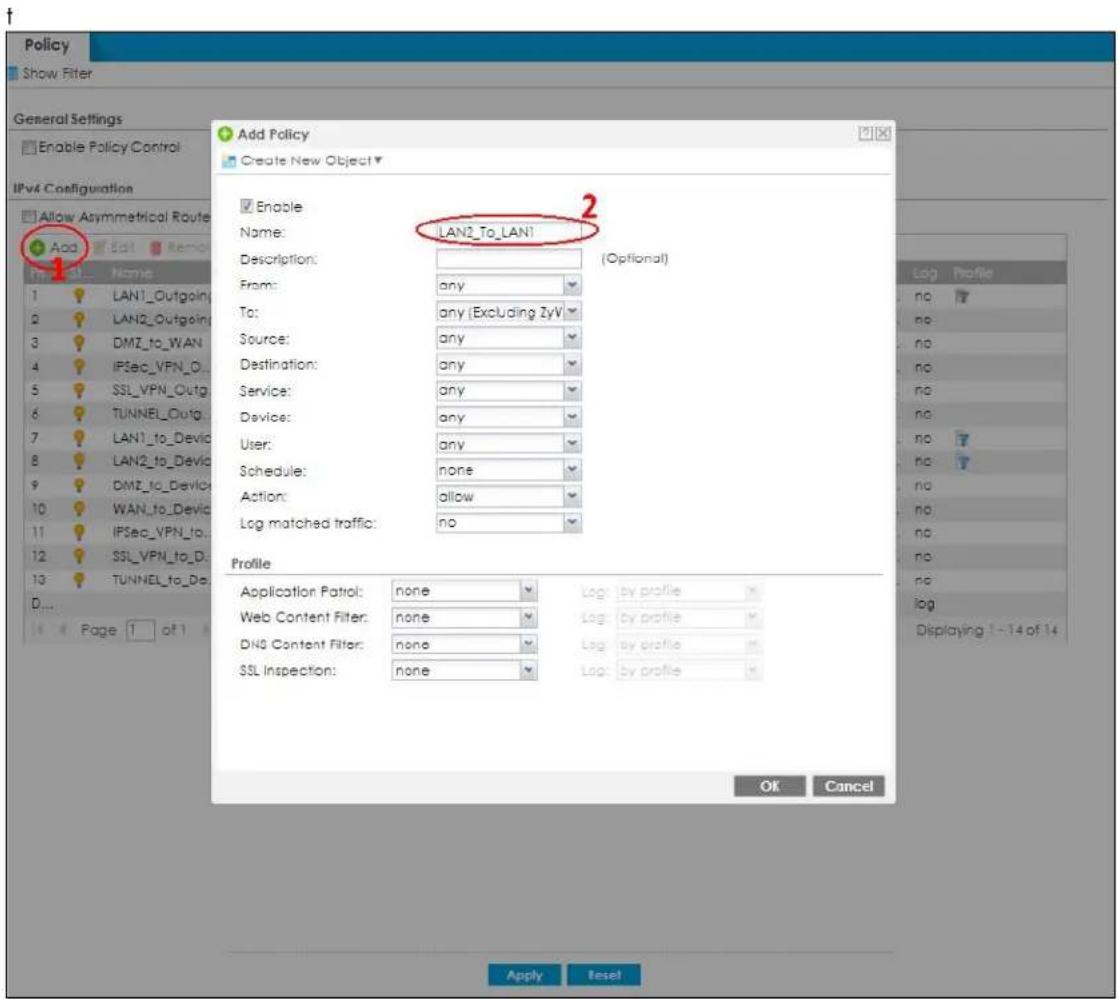Open the From dropdown

click(x=572, y=285)
